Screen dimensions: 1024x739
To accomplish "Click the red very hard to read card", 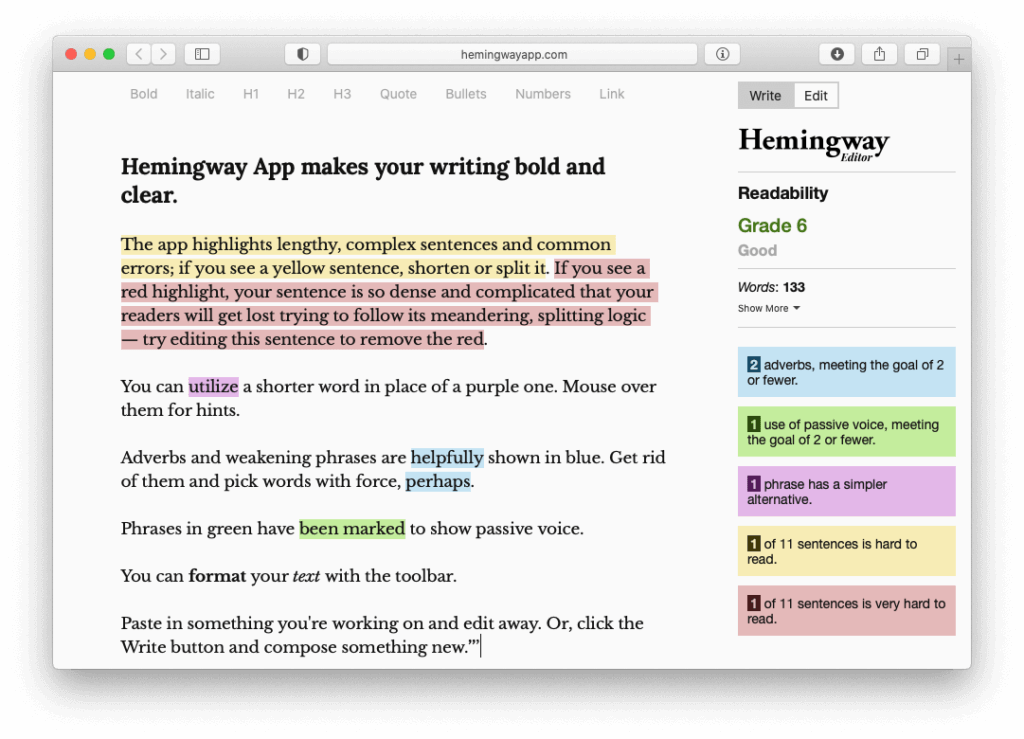I will (x=846, y=610).
